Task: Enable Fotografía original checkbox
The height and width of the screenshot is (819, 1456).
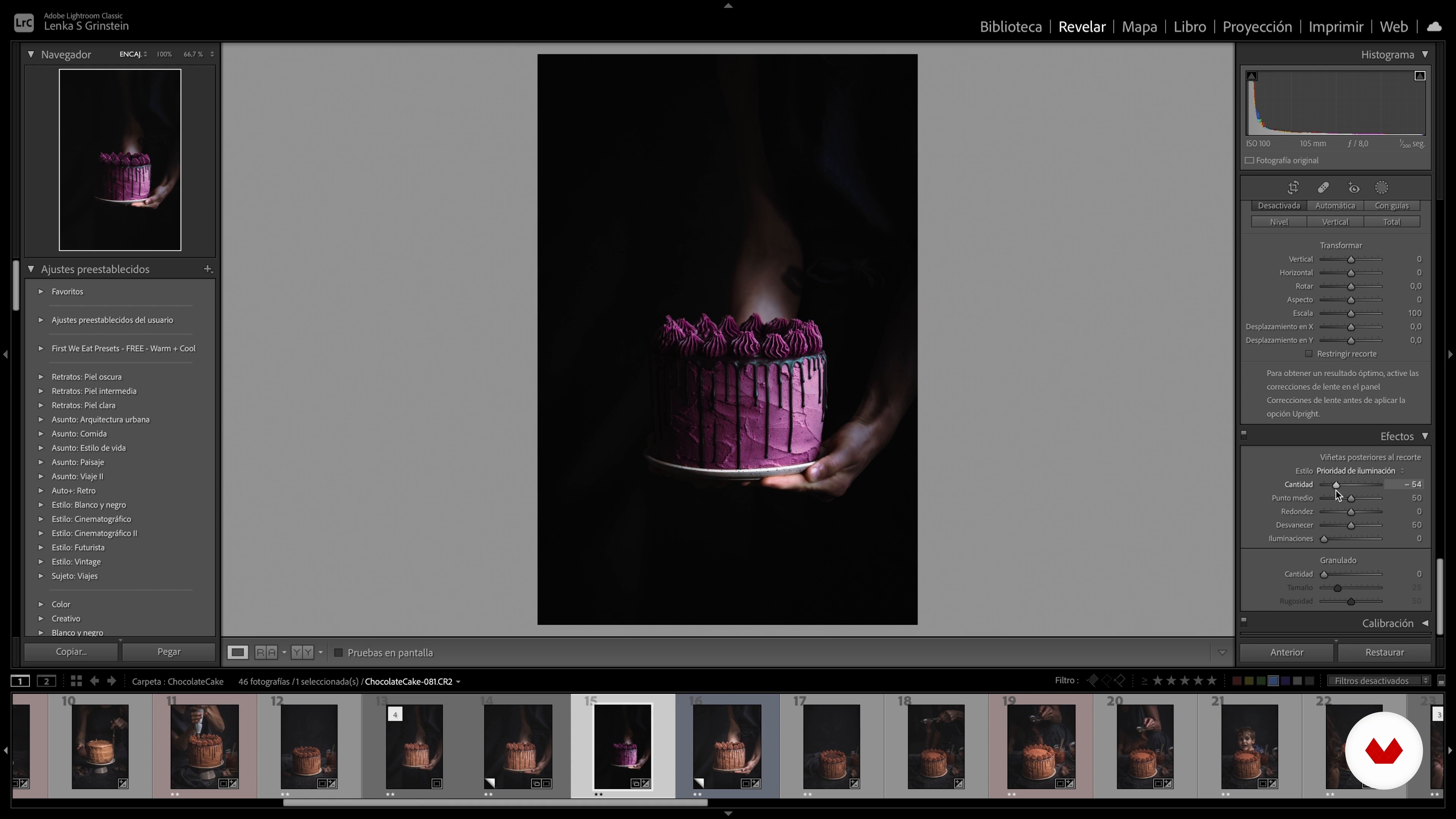Action: [x=1250, y=160]
